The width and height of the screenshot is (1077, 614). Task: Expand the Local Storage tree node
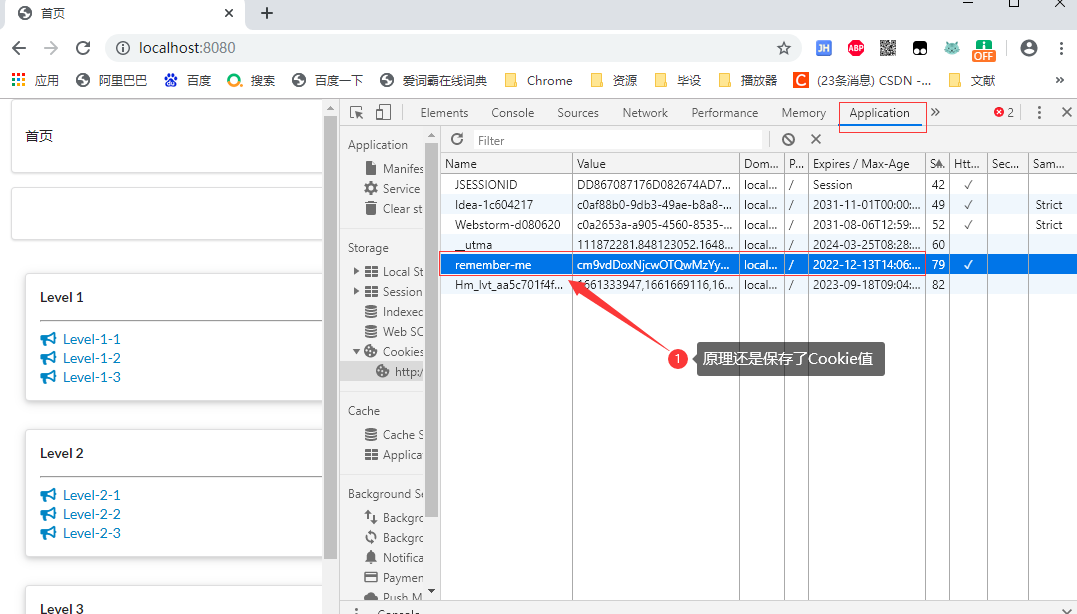[x=357, y=272]
